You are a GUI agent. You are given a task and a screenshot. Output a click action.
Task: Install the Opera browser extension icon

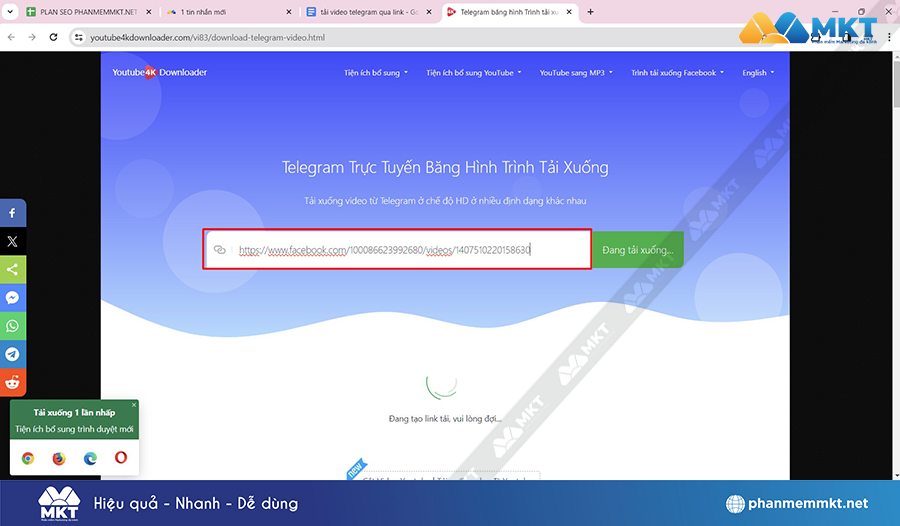[x=121, y=458]
